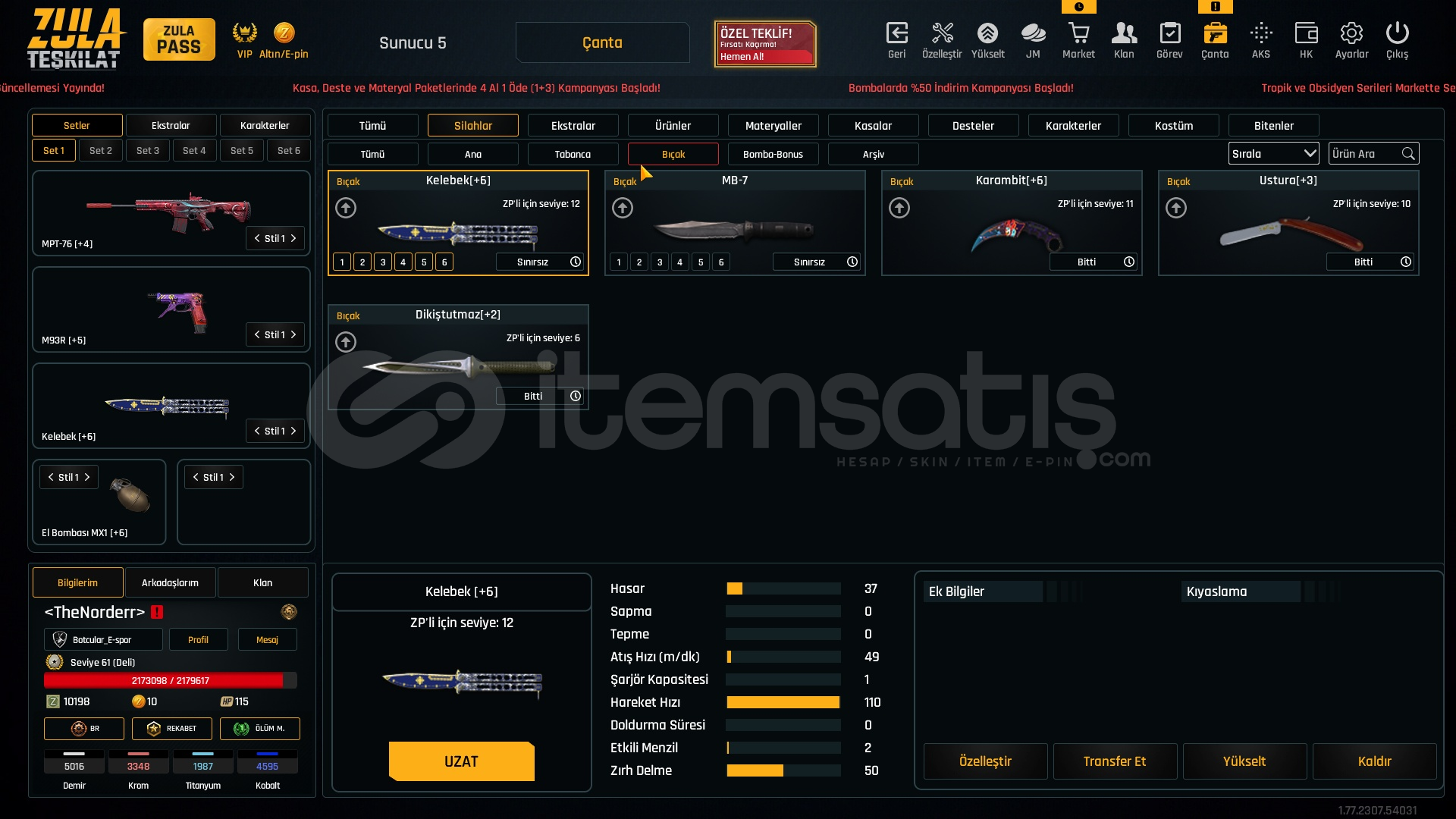The image size is (1456, 819).
Task: Click the Altın/E-pin gold coin icon
Action: 284,33
